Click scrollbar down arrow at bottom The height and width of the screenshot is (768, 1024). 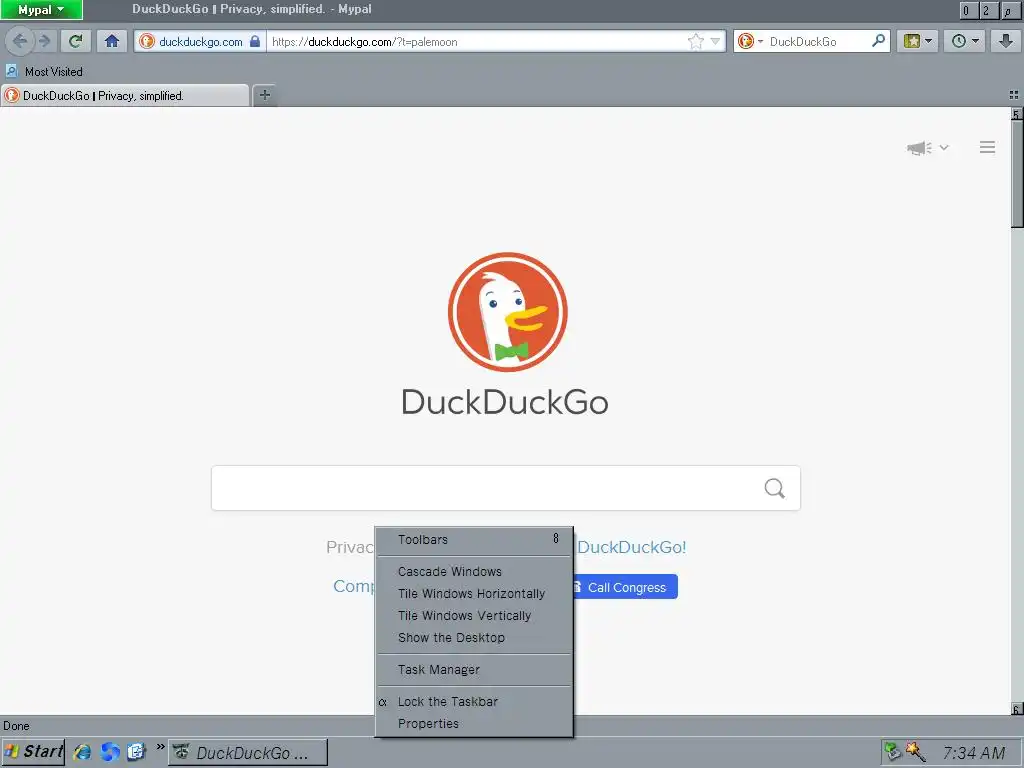point(1017,709)
